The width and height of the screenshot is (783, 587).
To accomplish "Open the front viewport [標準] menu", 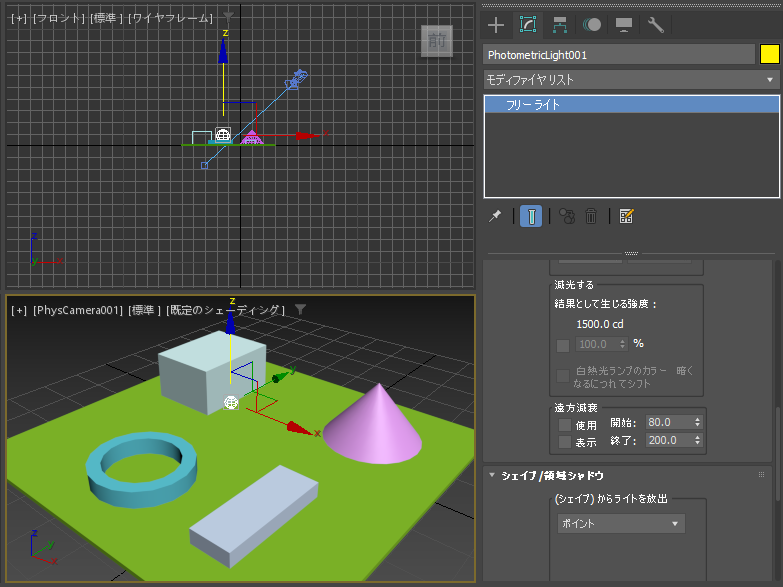I will [107, 18].
